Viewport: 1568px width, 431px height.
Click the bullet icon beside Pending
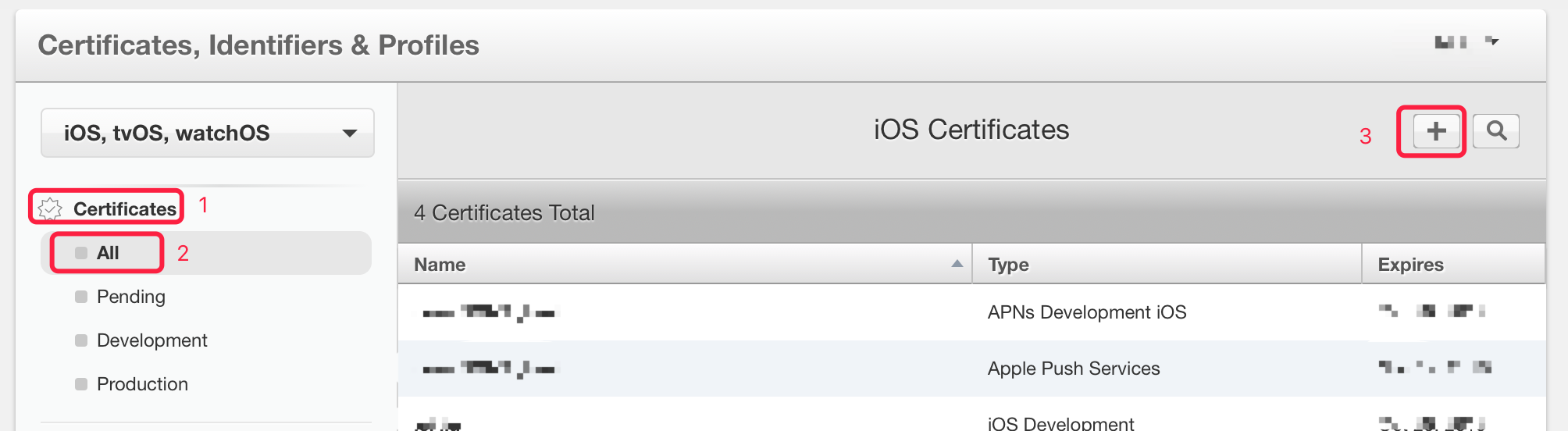[81, 297]
